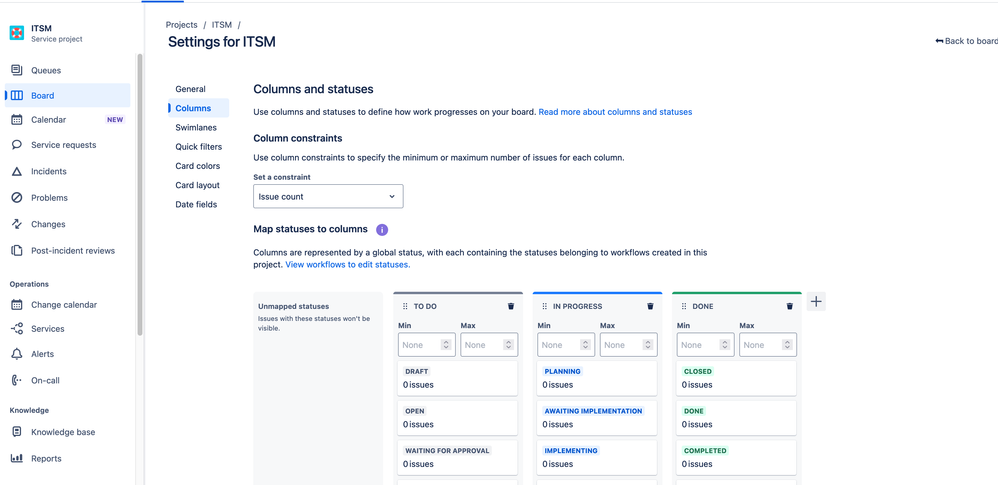Select the DONE status card
Image resolution: width=998 pixels, height=485 pixels.
coord(736,418)
